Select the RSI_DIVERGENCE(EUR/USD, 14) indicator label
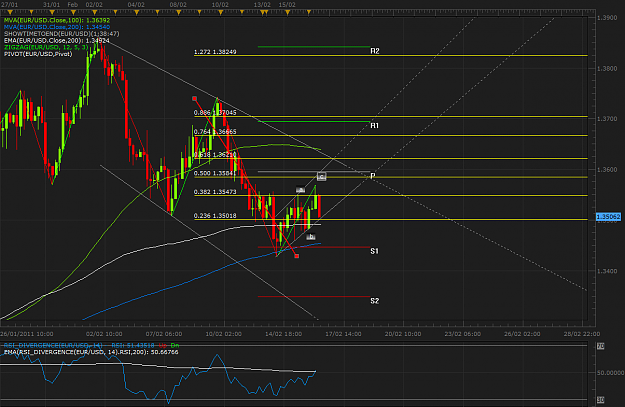 [x=53, y=345]
